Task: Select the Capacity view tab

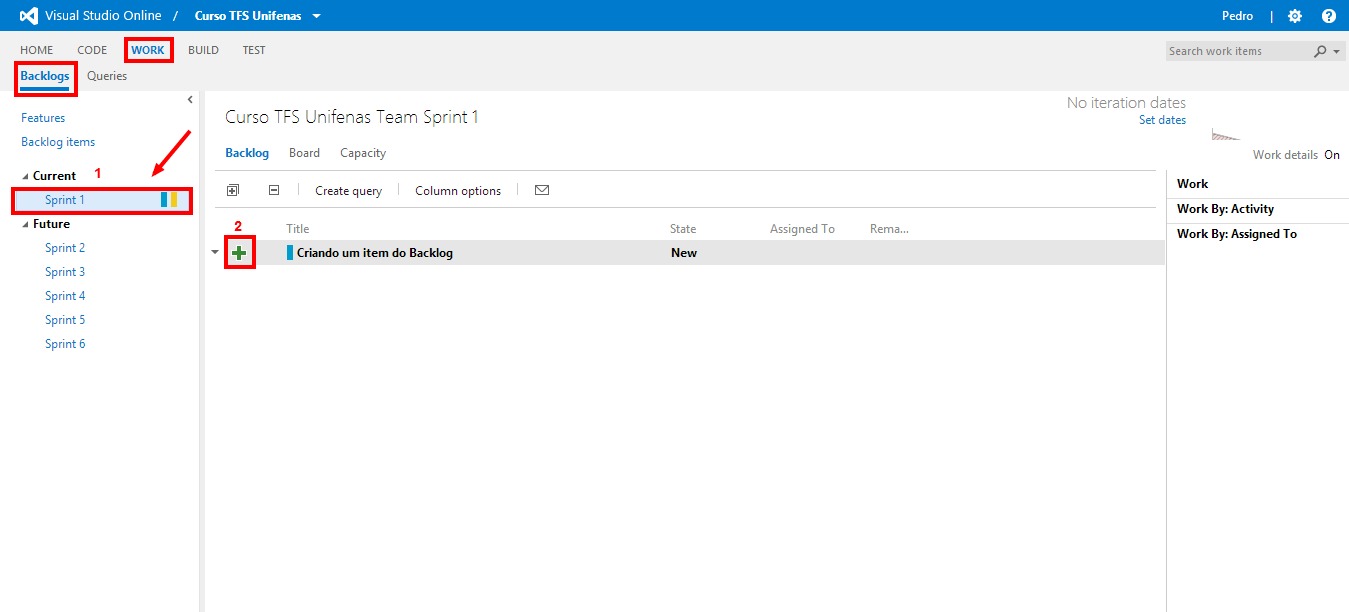Action: pyautogui.click(x=363, y=153)
